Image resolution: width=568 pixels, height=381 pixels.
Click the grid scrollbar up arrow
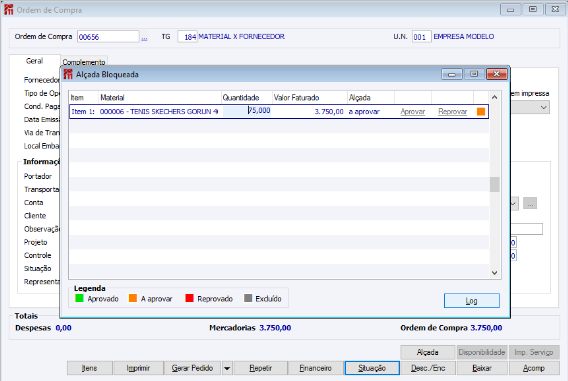[x=494, y=97]
